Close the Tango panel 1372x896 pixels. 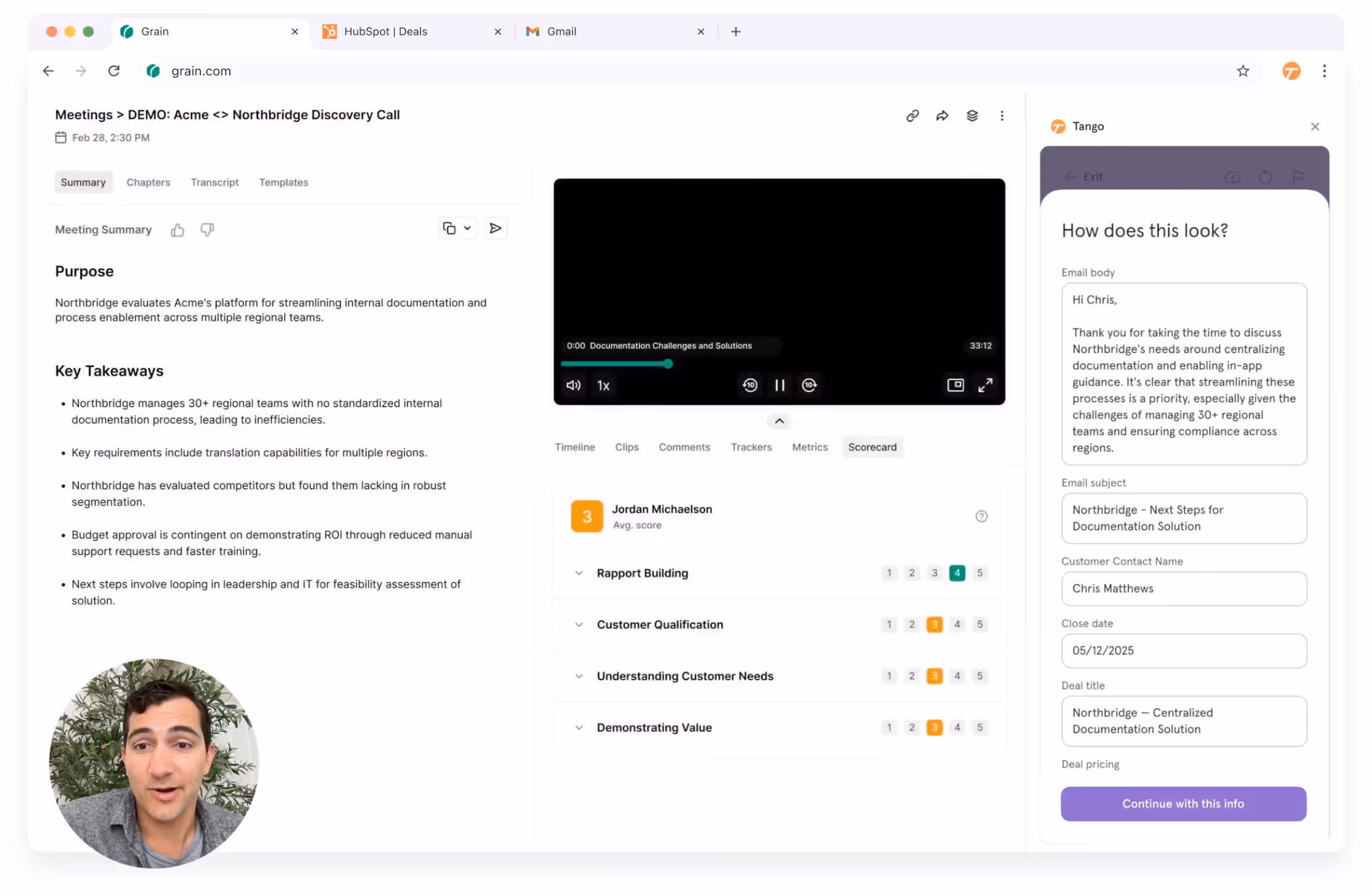[x=1315, y=127]
